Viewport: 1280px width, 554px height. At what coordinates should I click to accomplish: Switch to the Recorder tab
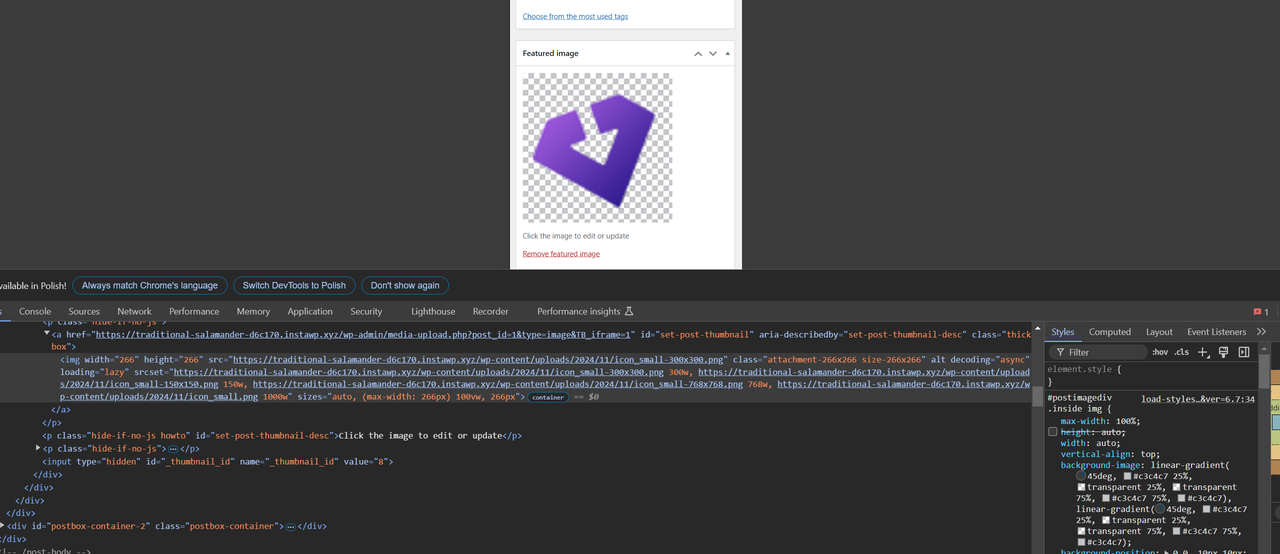[490, 312]
